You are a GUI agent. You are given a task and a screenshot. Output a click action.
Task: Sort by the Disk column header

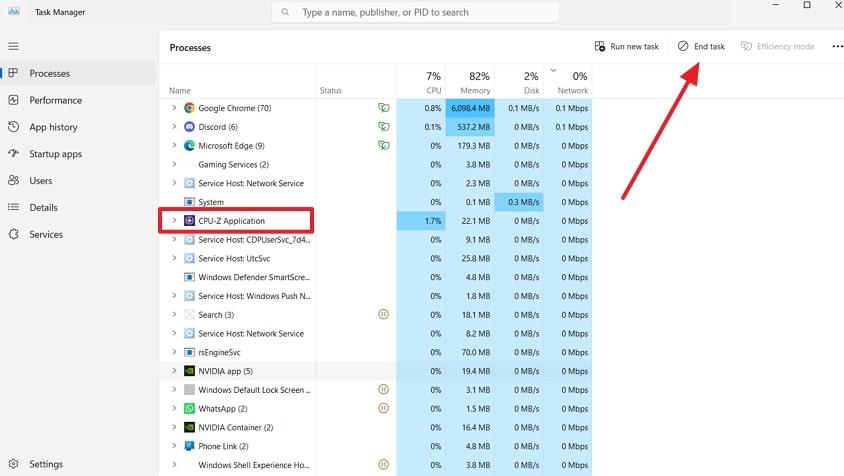point(519,81)
